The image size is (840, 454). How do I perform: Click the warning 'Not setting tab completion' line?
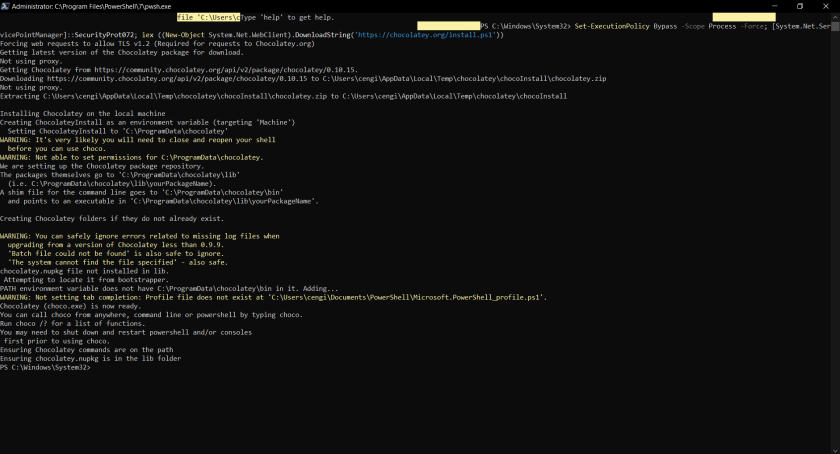[x=270, y=297]
